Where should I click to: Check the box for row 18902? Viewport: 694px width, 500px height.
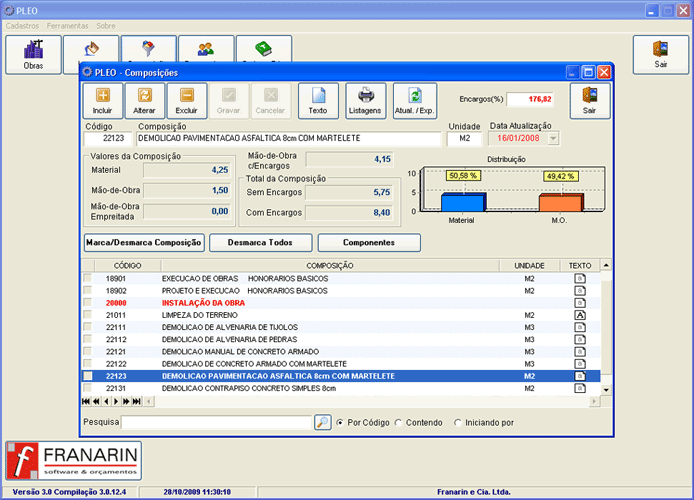click(x=88, y=290)
